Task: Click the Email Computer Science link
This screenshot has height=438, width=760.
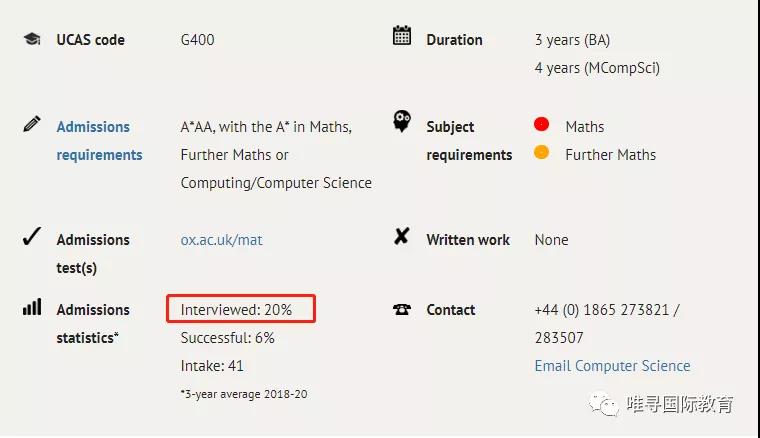Action: pyautogui.click(x=612, y=365)
